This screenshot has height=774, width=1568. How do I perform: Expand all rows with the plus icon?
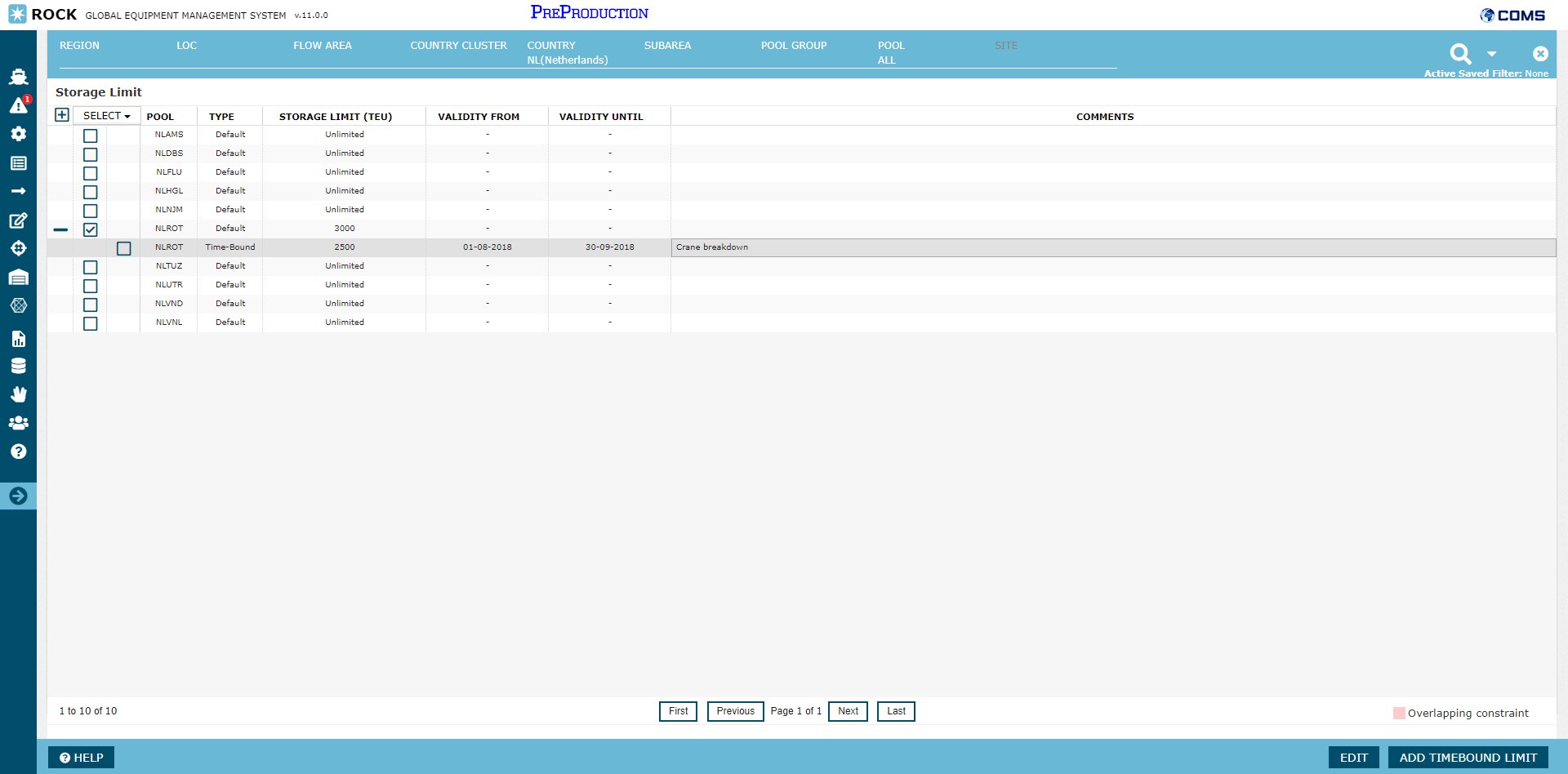click(61, 115)
